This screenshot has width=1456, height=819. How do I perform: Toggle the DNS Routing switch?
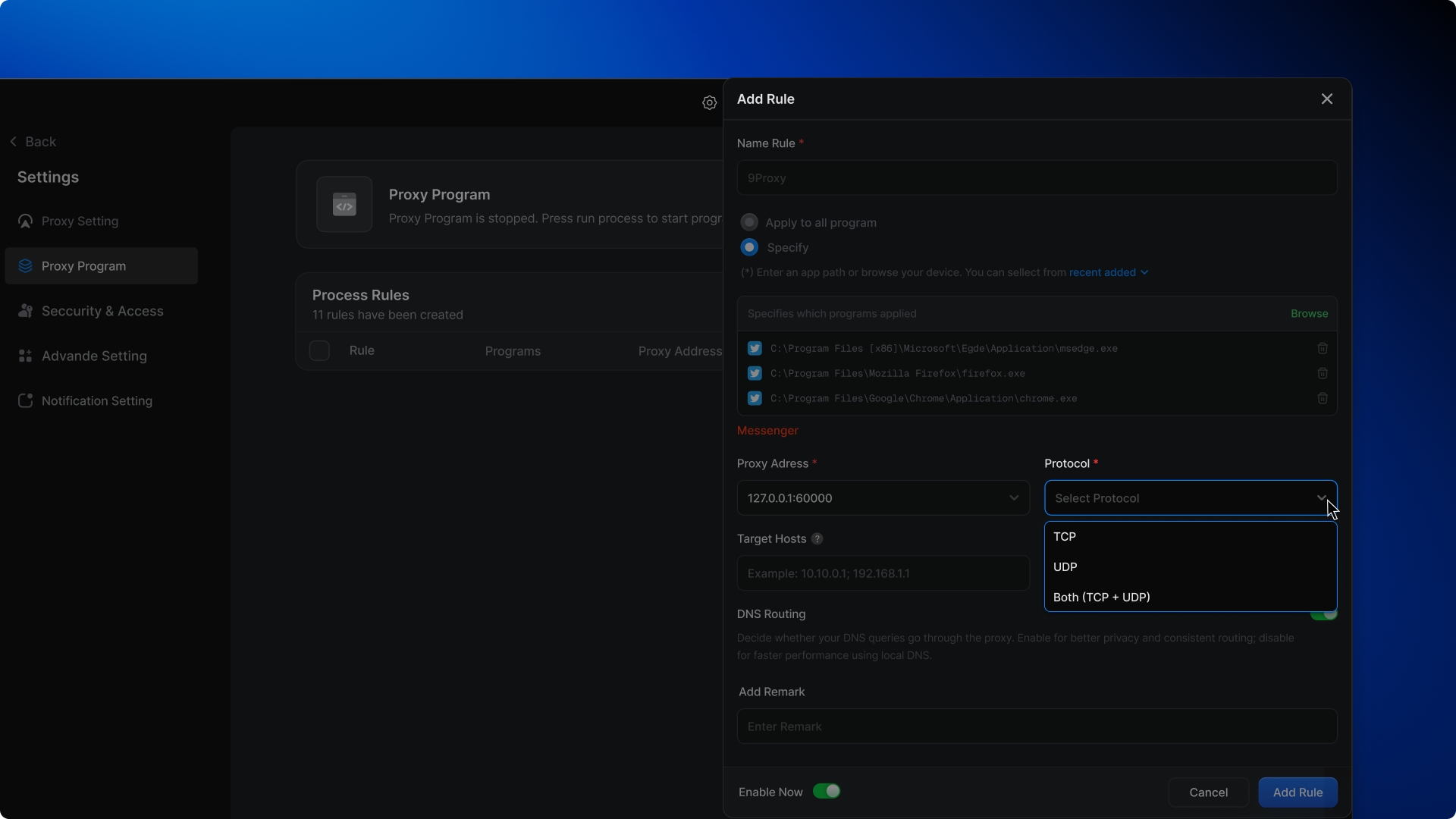click(1324, 615)
